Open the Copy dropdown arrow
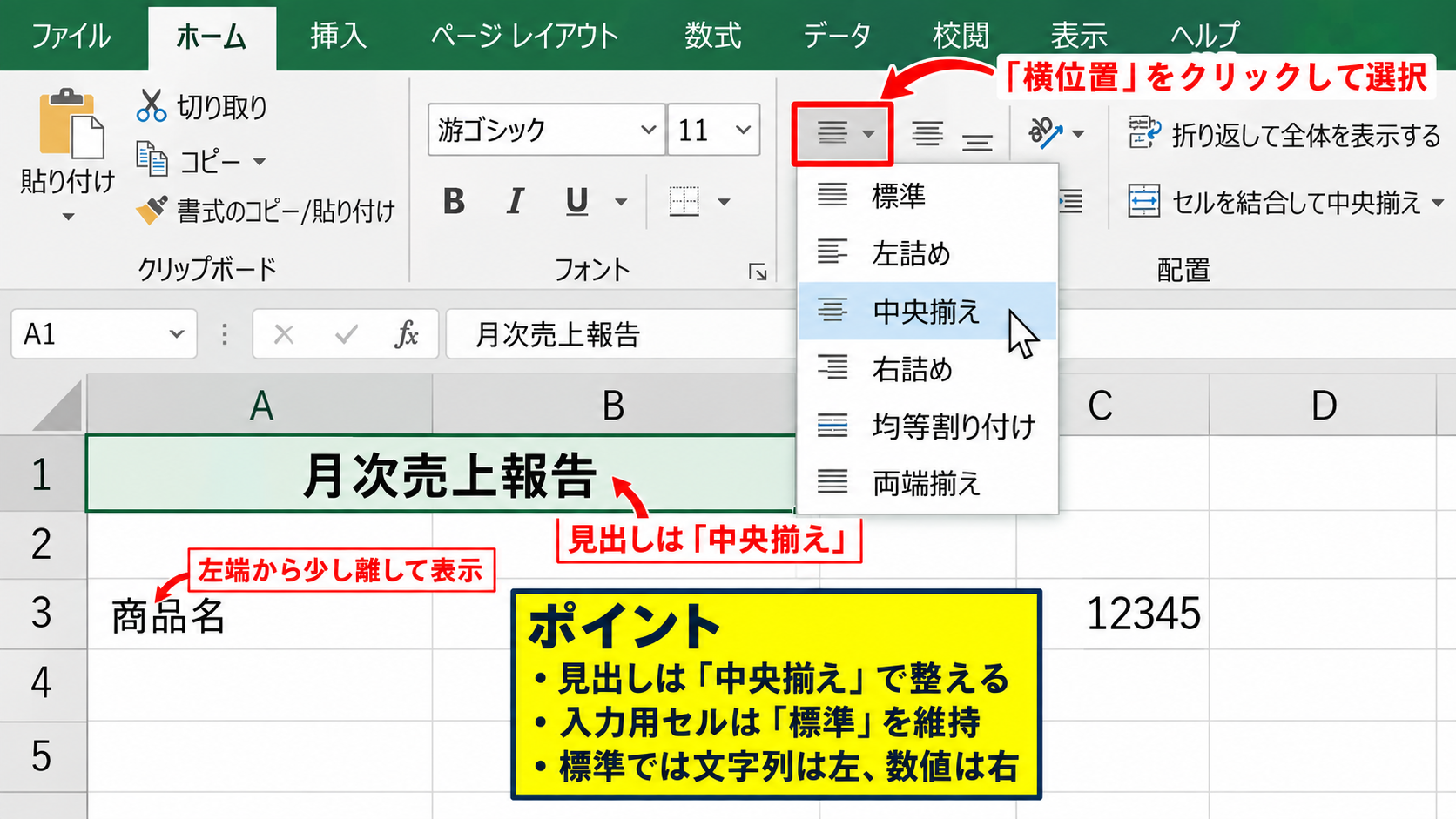This screenshot has width=1456, height=819. 260,162
